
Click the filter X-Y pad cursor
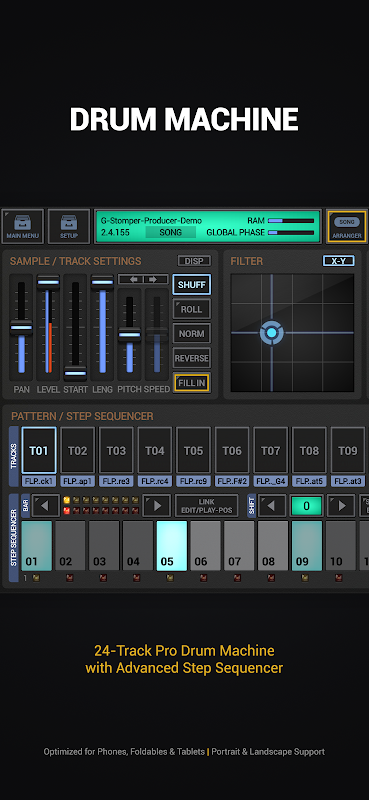(272, 333)
